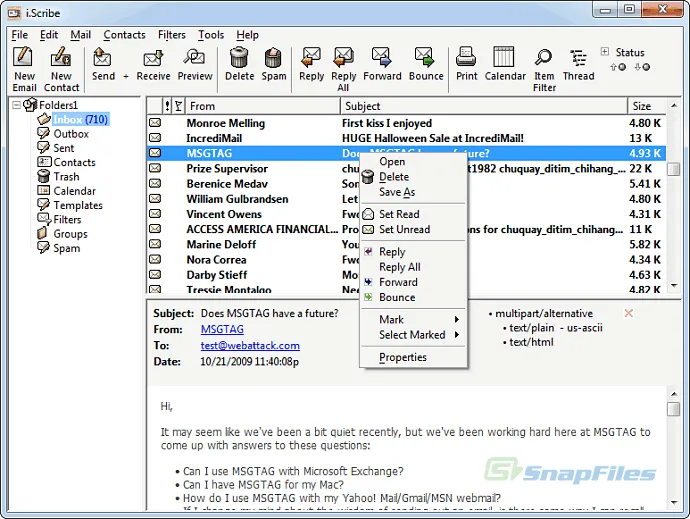Select the Inbox (710) folder
The width and height of the screenshot is (690, 519).
pos(80,119)
